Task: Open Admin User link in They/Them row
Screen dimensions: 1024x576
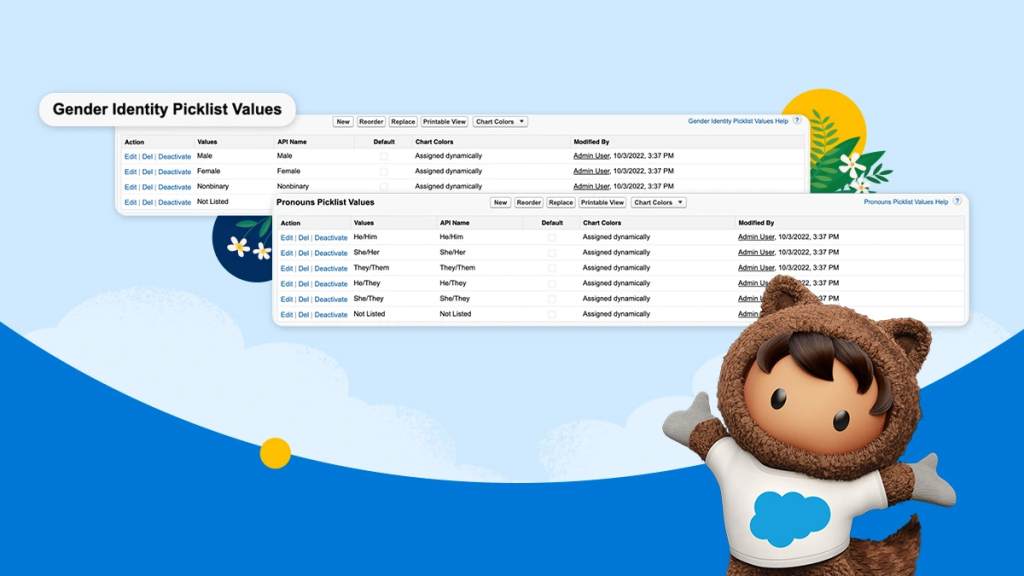Action: tap(756, 268)
